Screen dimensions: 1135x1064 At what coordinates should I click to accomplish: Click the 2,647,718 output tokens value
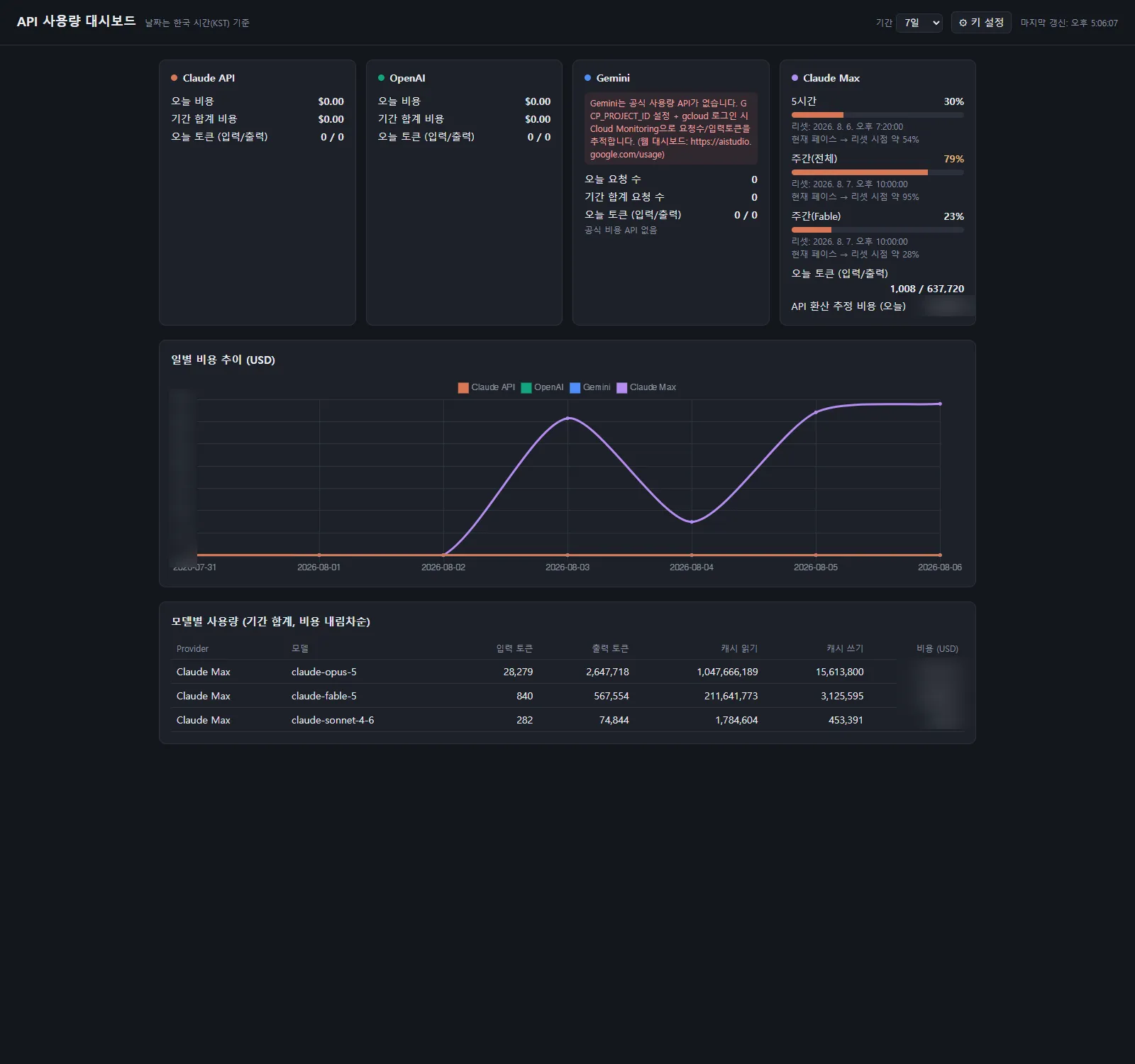tap(607, 672)
